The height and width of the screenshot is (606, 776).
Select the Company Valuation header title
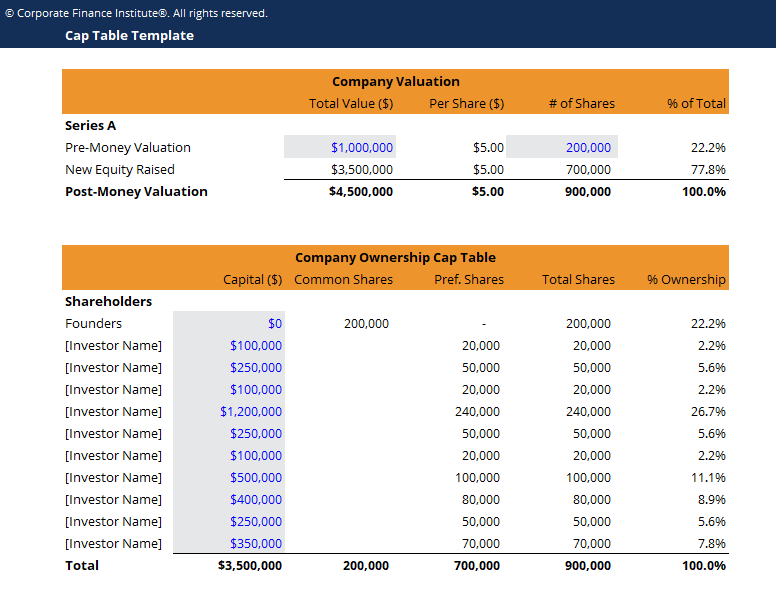click(x=395, y=81)
